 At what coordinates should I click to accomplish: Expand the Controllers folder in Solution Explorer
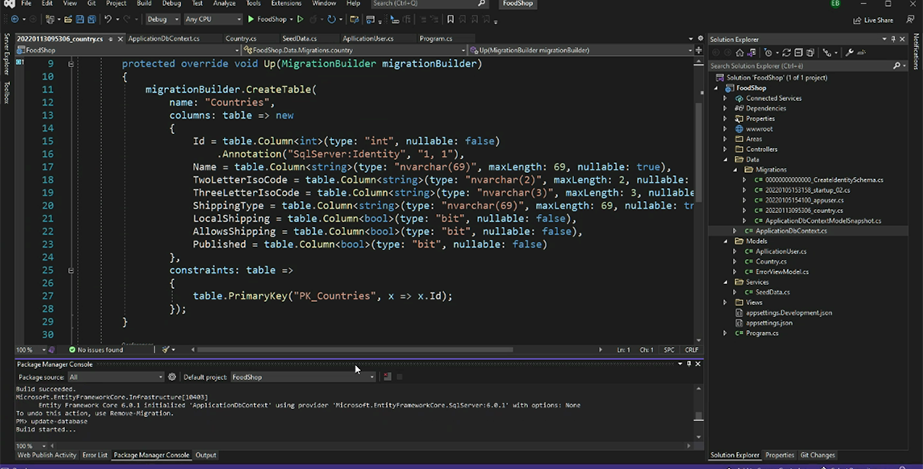coord(725,149)
